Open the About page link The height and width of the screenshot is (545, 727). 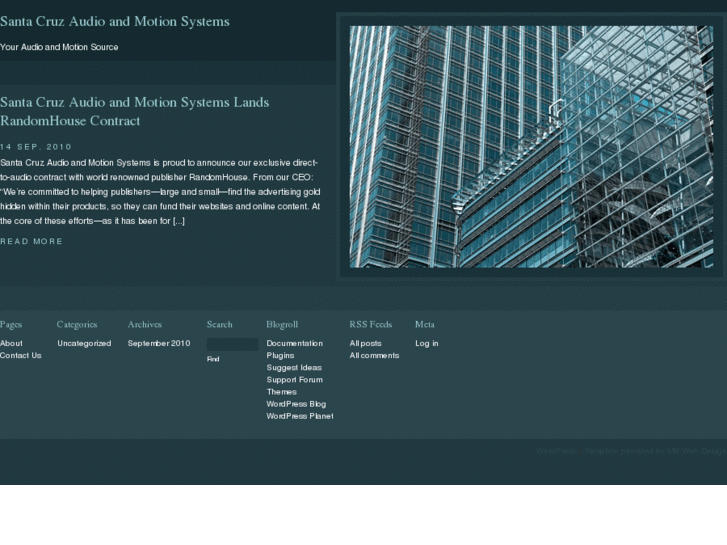pyautogui.click(x=11, y=343)
